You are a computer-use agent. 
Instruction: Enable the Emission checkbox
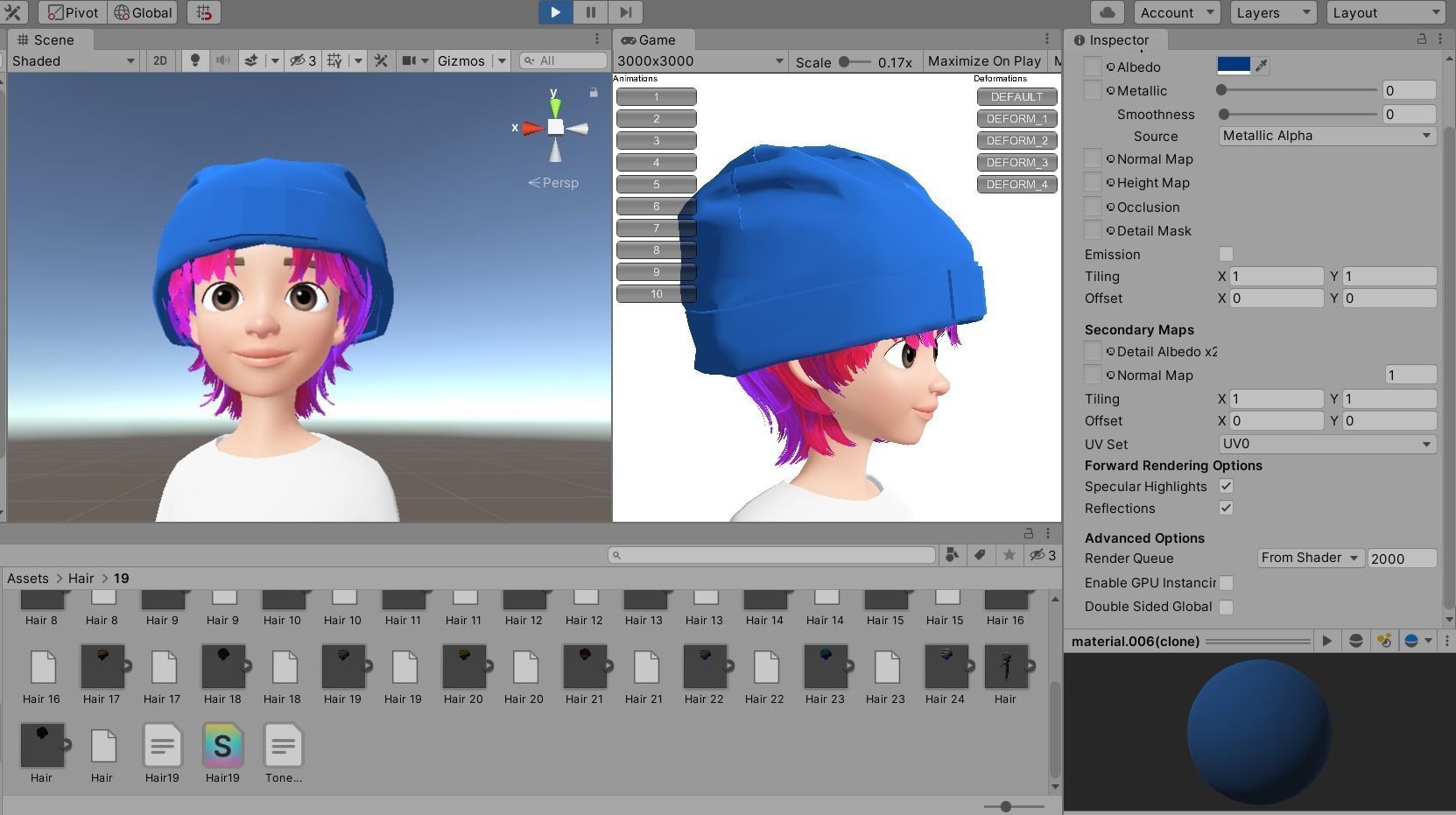coord(1226,254)
